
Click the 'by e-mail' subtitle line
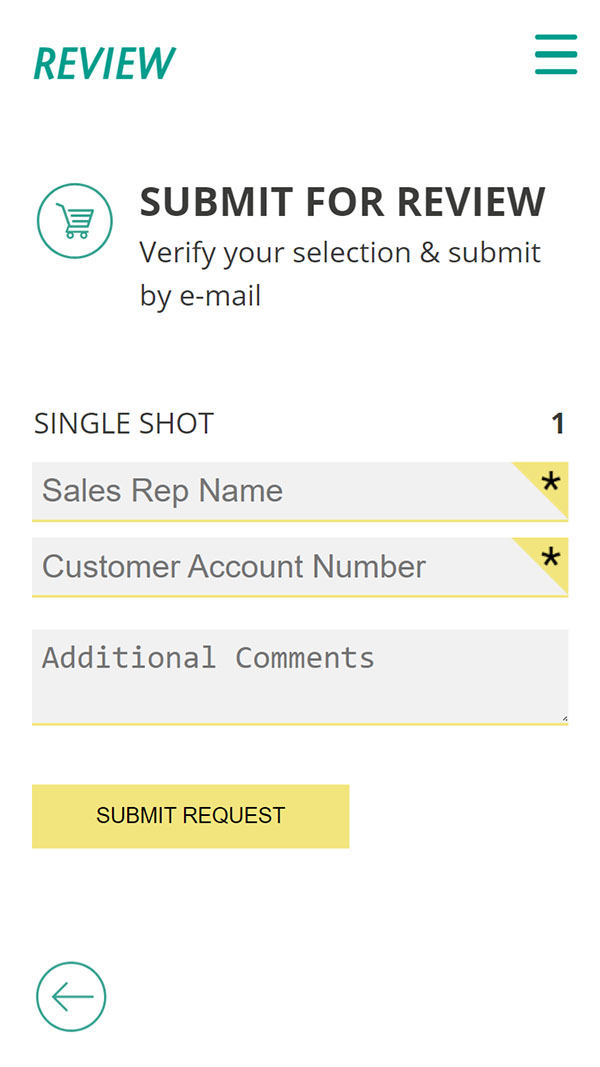(x=200, y=296)
